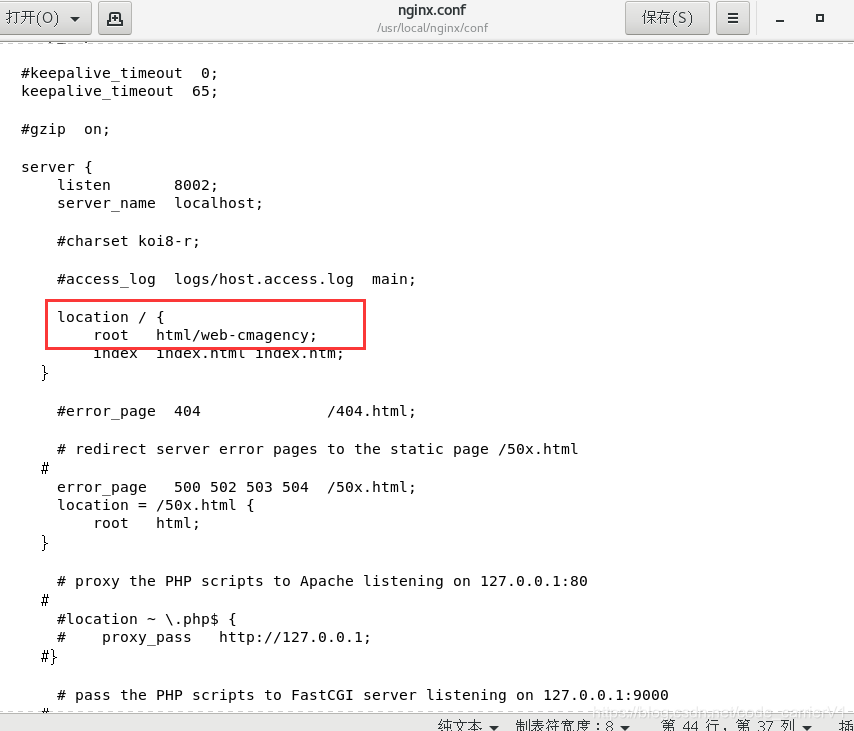
Task: Click the 'server_name localhost;' line
Action: coord(160,203)
